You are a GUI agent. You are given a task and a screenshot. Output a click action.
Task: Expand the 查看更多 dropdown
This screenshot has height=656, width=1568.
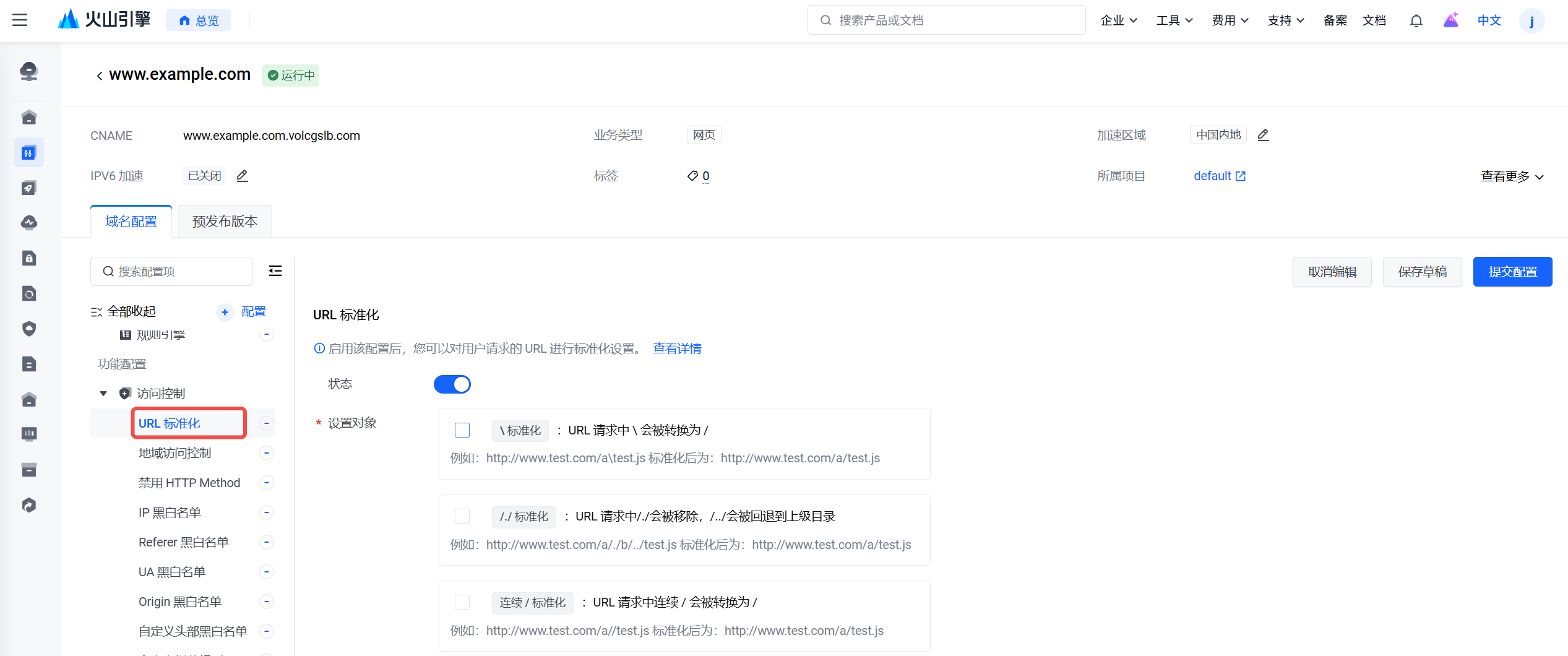pyautogui.click(x=1512, y=176)
